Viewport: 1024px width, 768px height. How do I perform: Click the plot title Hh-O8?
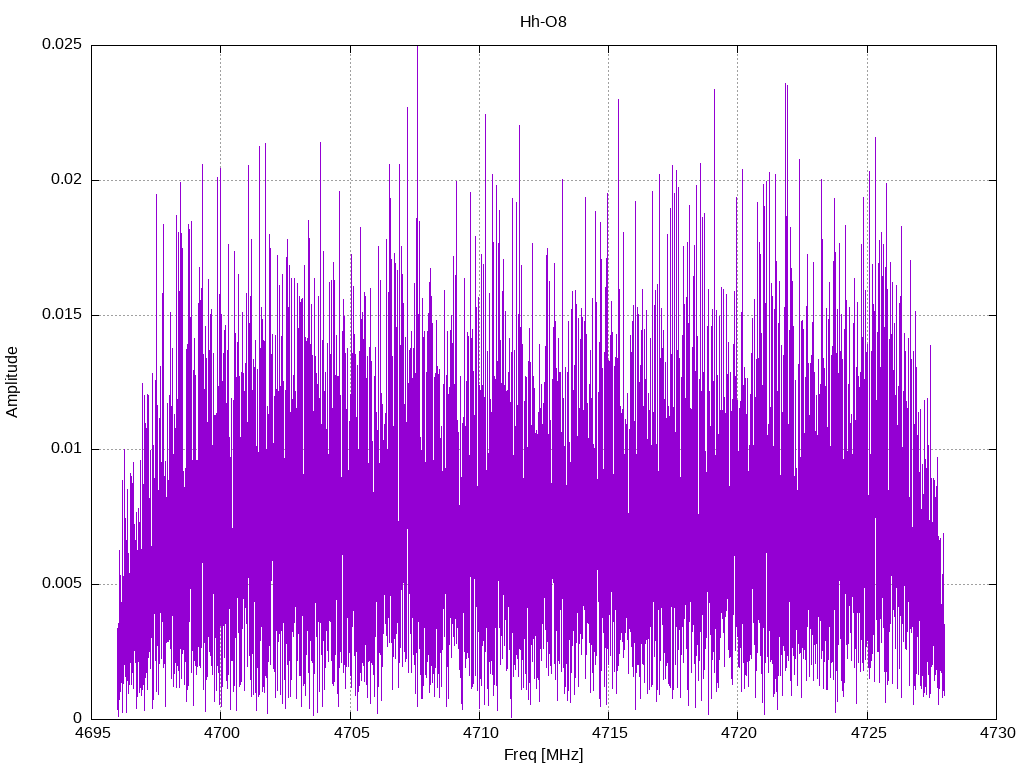point(543,22)
